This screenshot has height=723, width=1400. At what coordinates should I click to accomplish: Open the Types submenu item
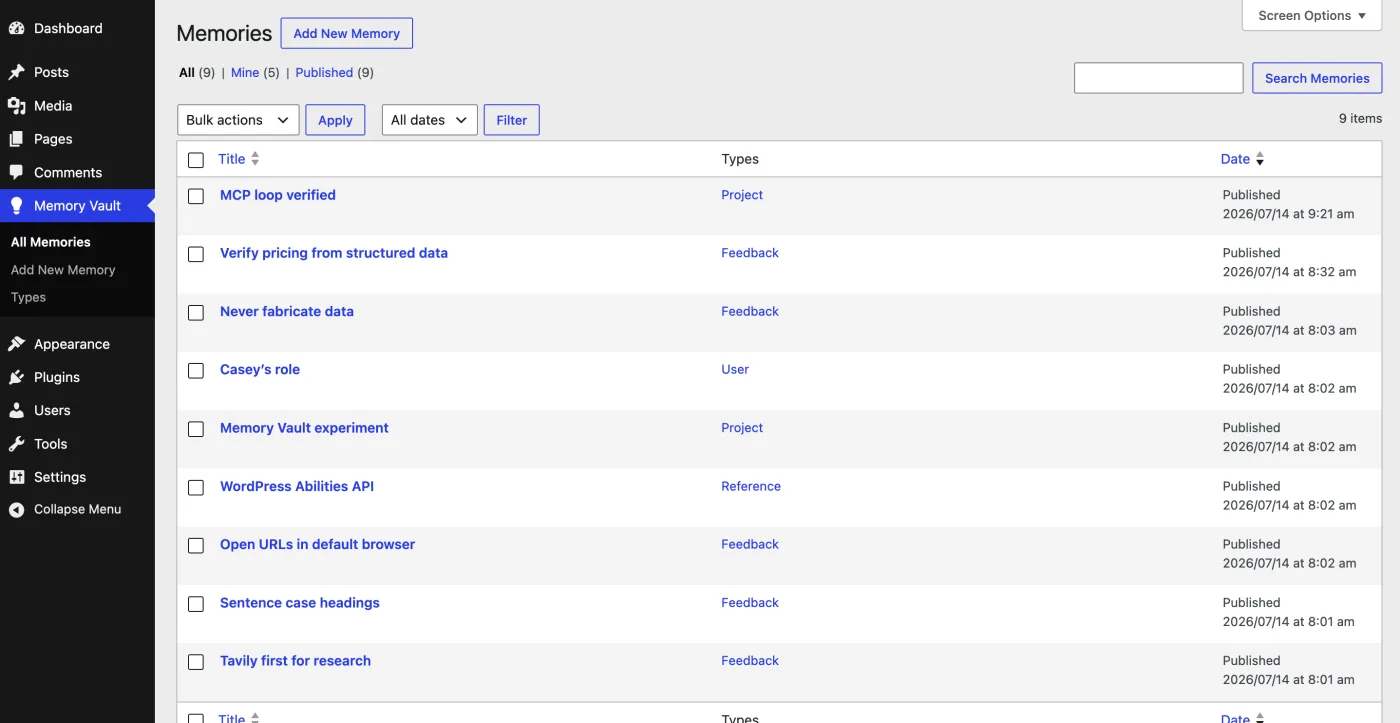point(28,297)
